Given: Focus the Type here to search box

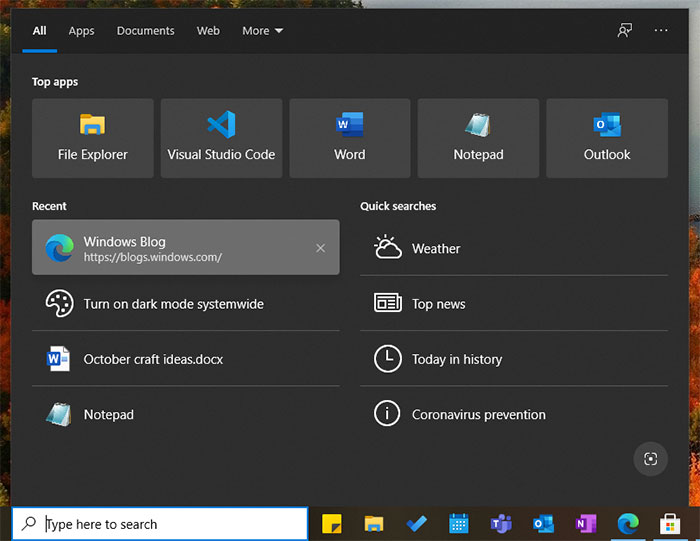Looking at the screenshot, I should pos(160,524).
